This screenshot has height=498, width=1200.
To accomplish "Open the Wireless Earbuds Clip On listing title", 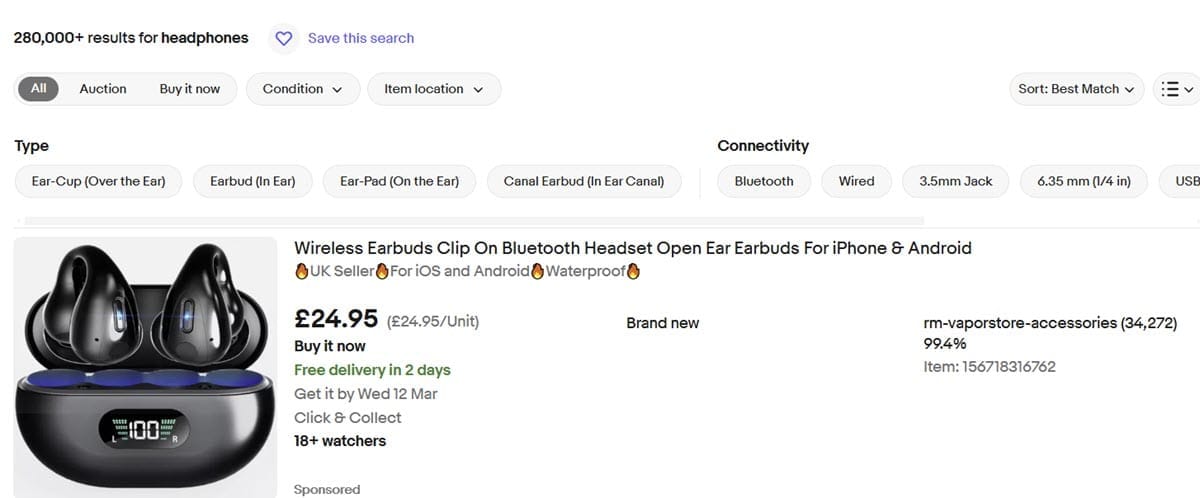I will [x=632, y=248].
